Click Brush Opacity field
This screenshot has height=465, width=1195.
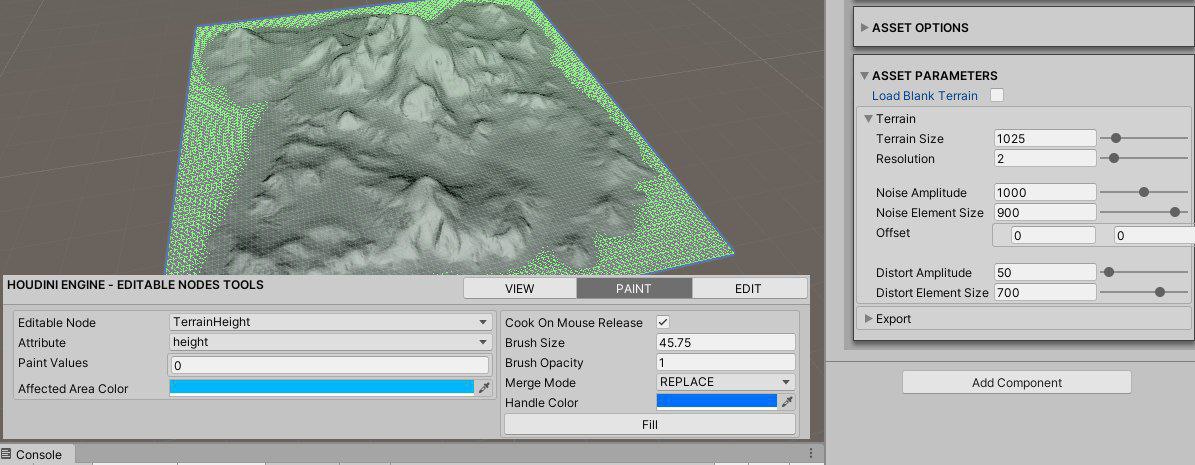[726, 362]
